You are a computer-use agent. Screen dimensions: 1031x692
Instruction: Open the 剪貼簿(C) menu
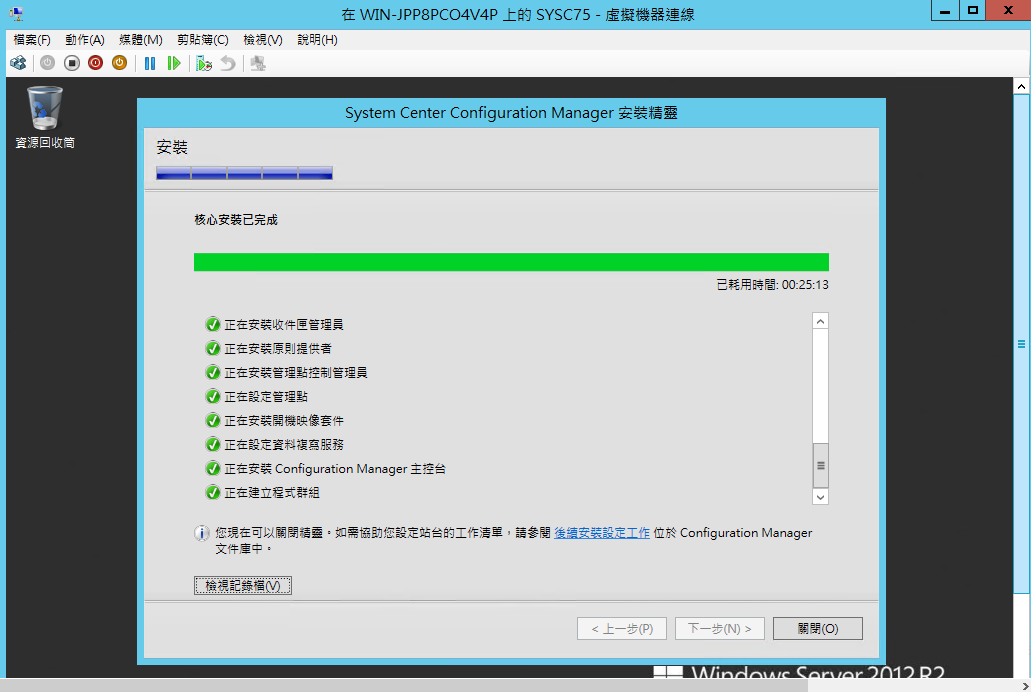203,40
